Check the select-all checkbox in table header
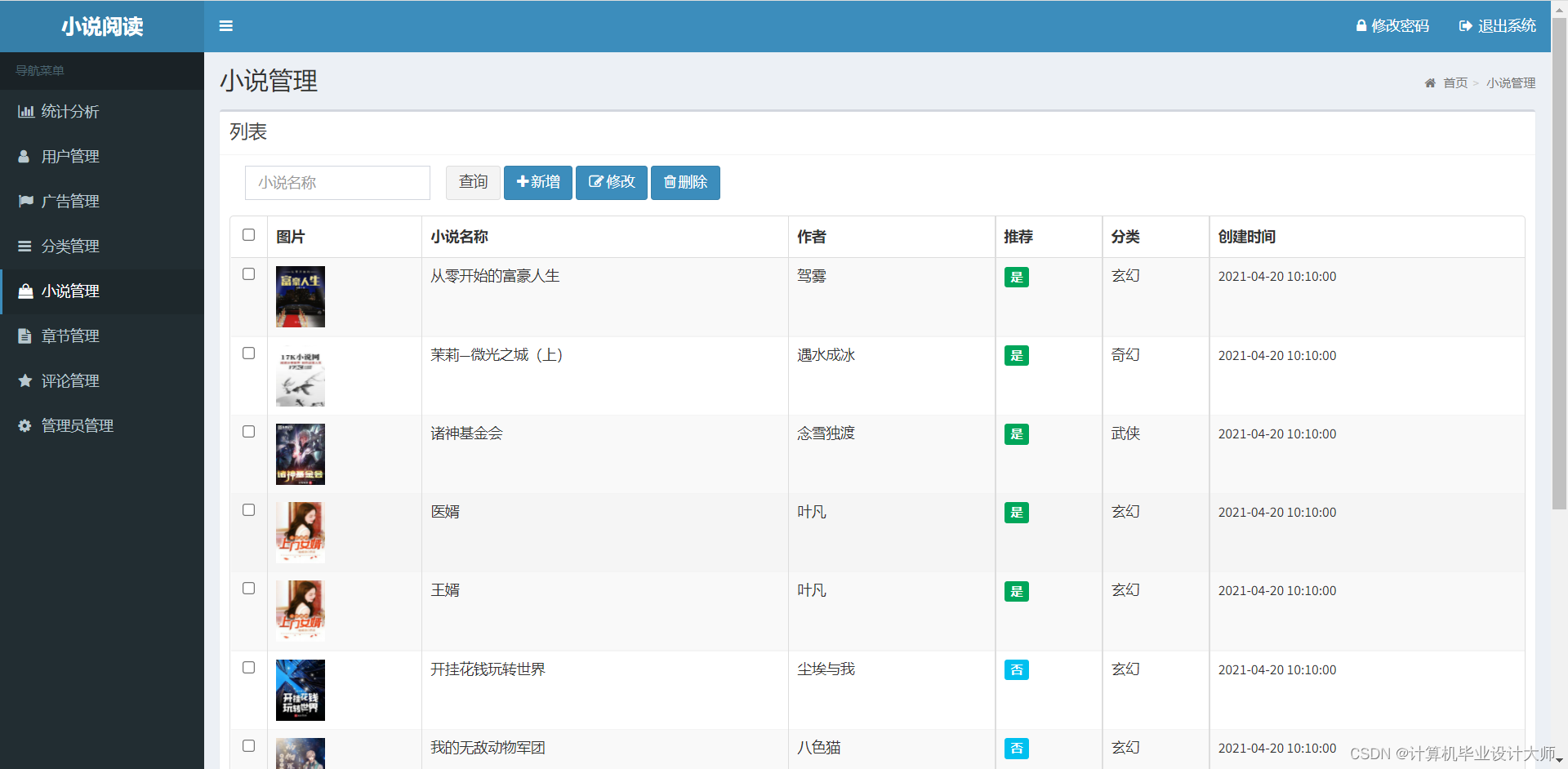Viewport: 1568px width, 769px height. (249, 235)
